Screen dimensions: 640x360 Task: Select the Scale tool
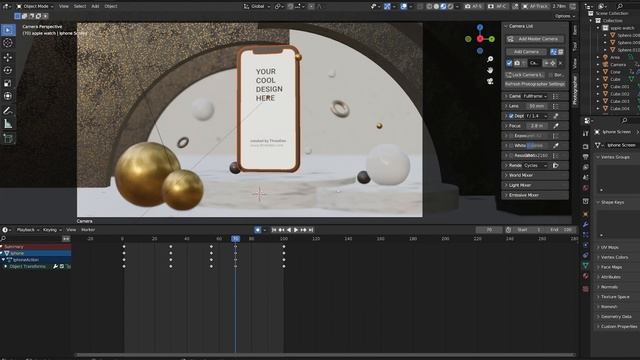point(8,83)
